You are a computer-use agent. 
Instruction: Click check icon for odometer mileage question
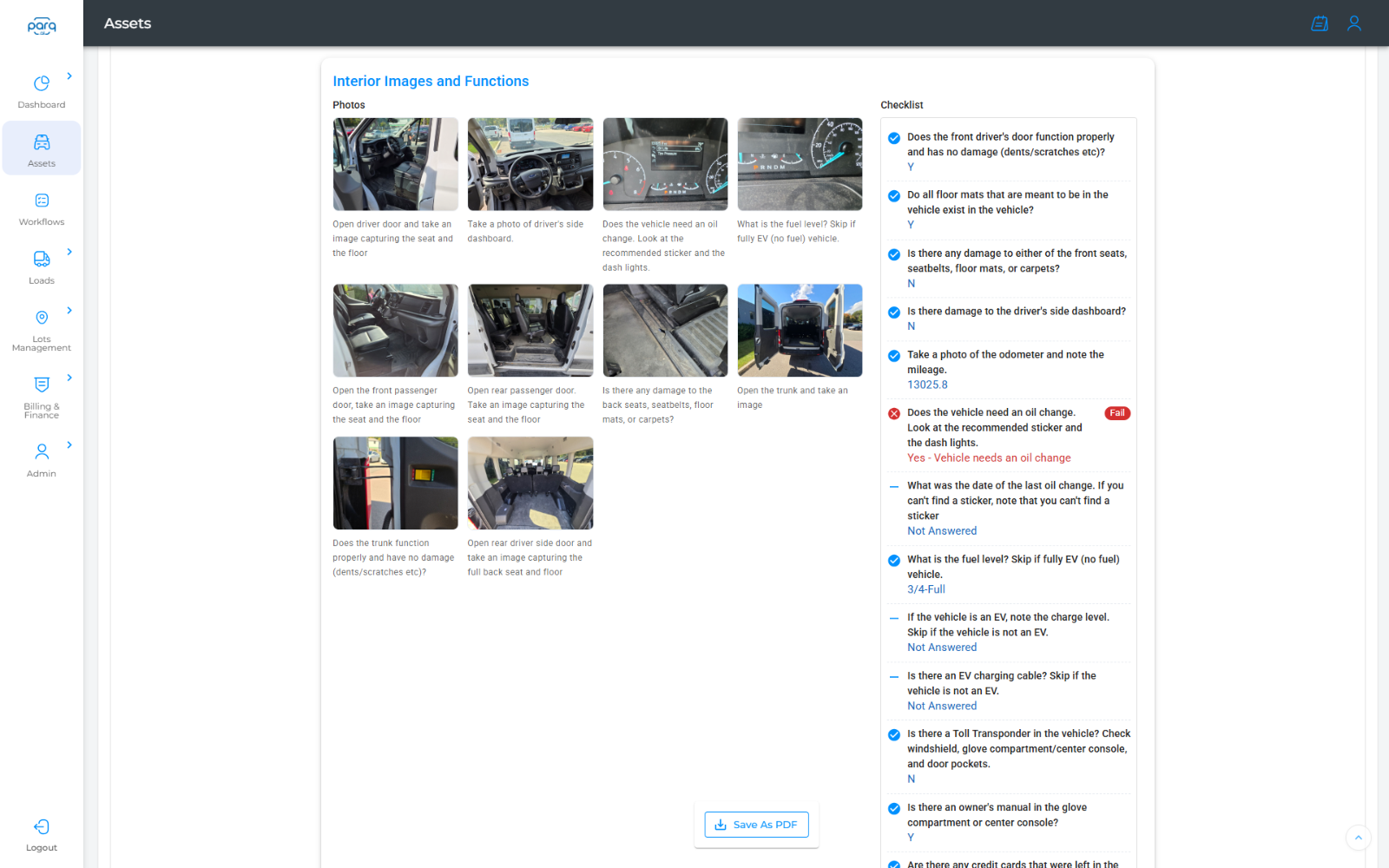(x=894, y=356)
